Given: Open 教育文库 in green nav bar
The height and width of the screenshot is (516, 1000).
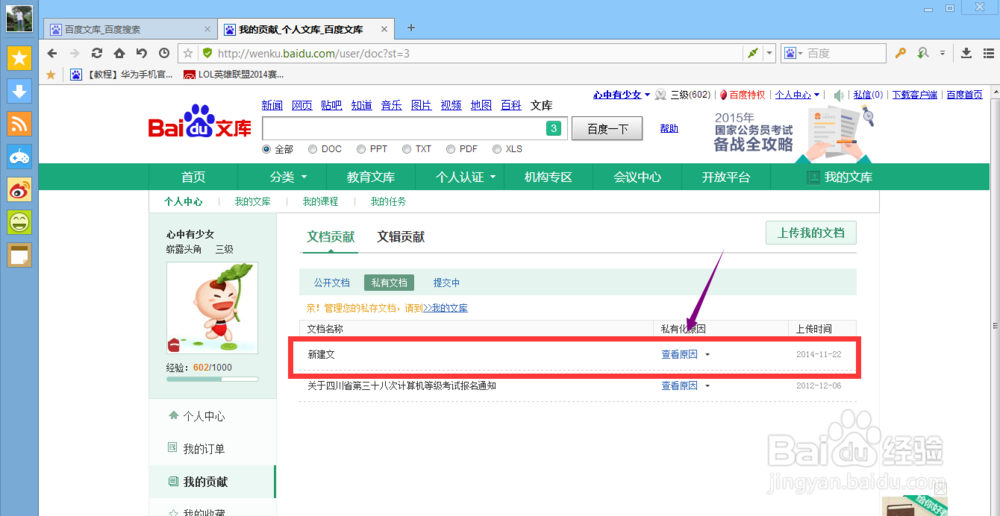Looking at the screenshot, I should (x=371, y=177).
